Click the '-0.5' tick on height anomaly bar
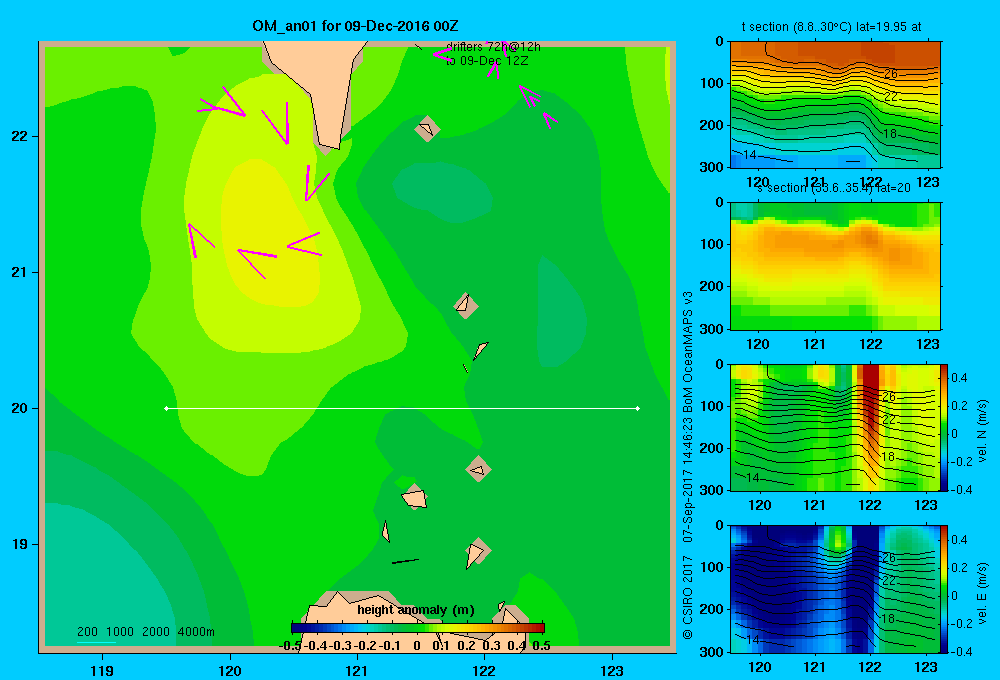The height and width of the screenshot is (680, 1000). 290,646
